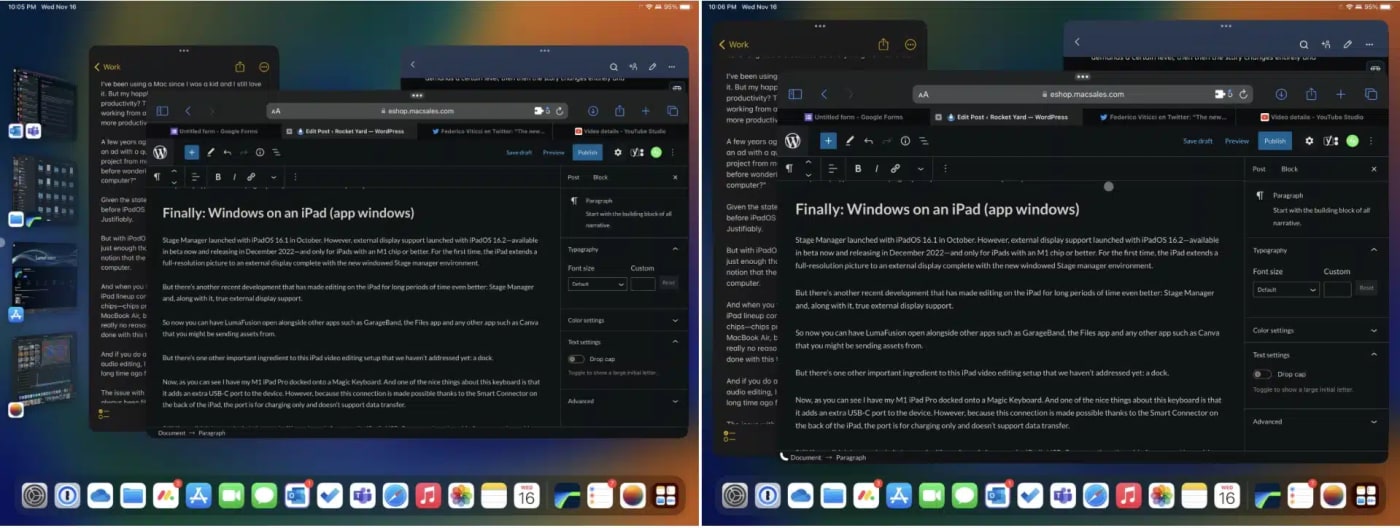
Task: Switch to Untitled form Google Forms tab, 10:05 PM screenshot
Action: click(x=213, y=131)
